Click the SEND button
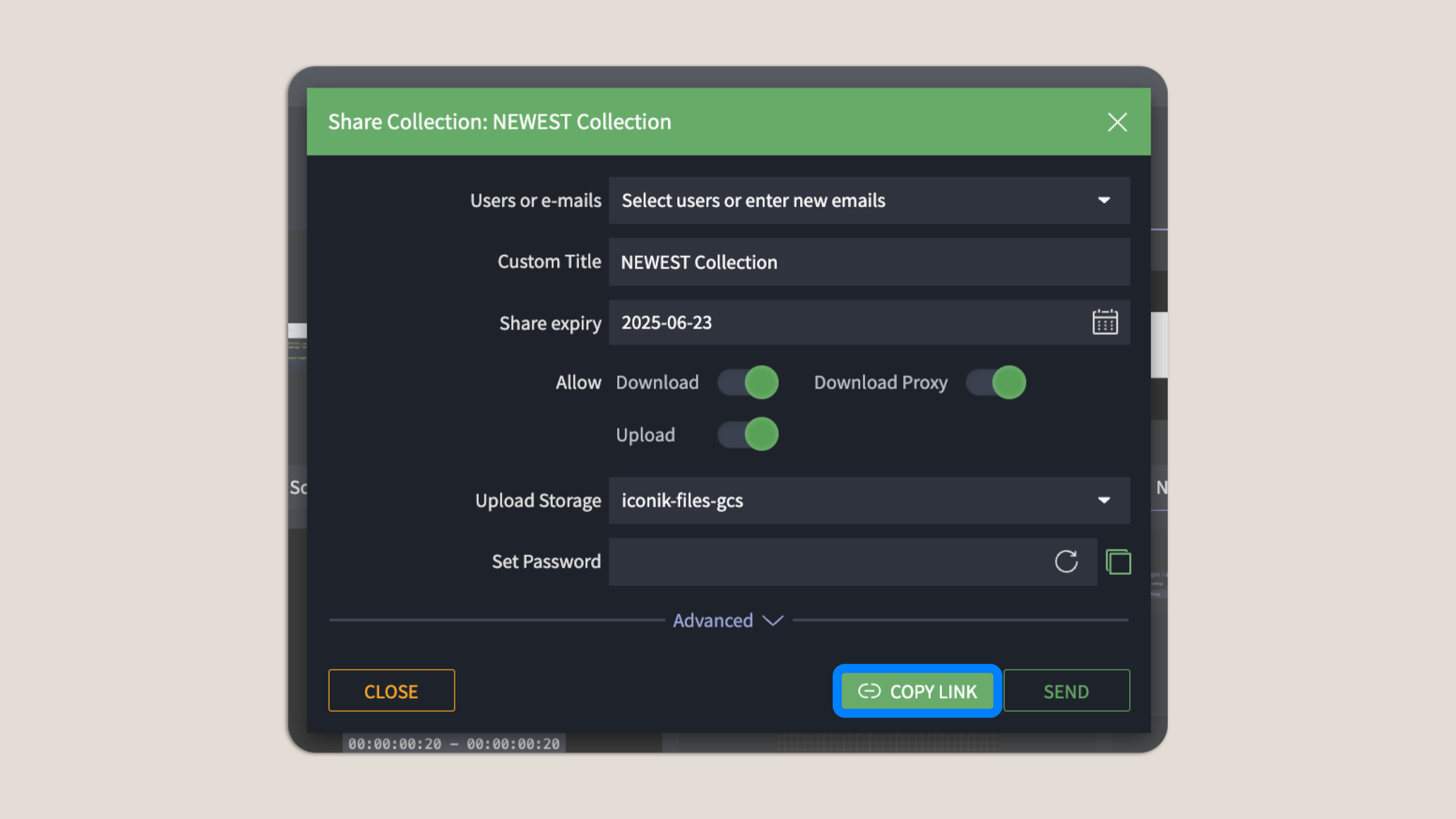The width and height of the screenshot is (1456, 819). [x=1066, y=691]
